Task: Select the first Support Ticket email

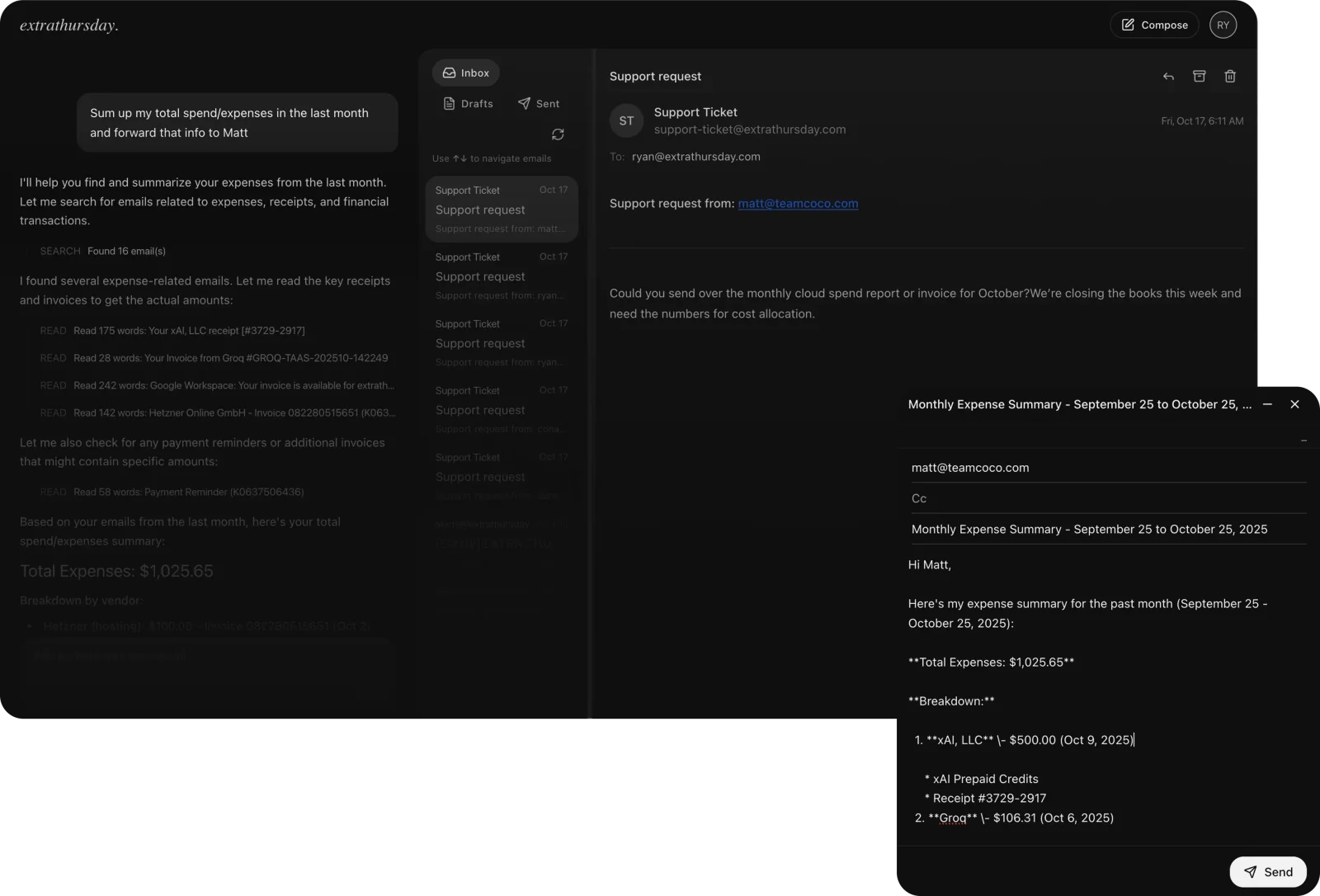Action: (x=501, y=210)
